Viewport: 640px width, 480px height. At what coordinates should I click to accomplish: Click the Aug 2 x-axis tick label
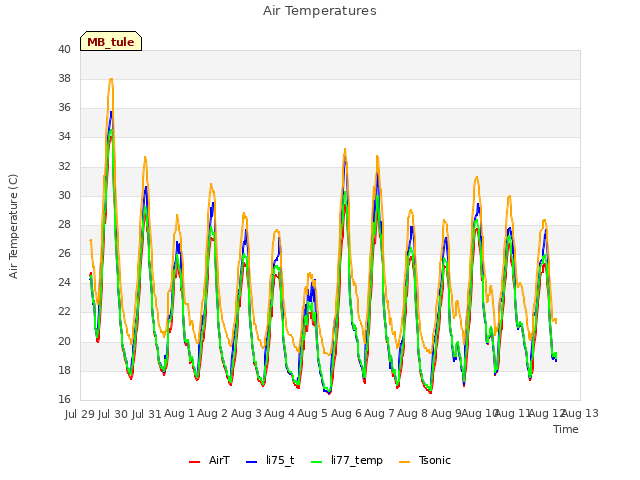tap(213, 413)
